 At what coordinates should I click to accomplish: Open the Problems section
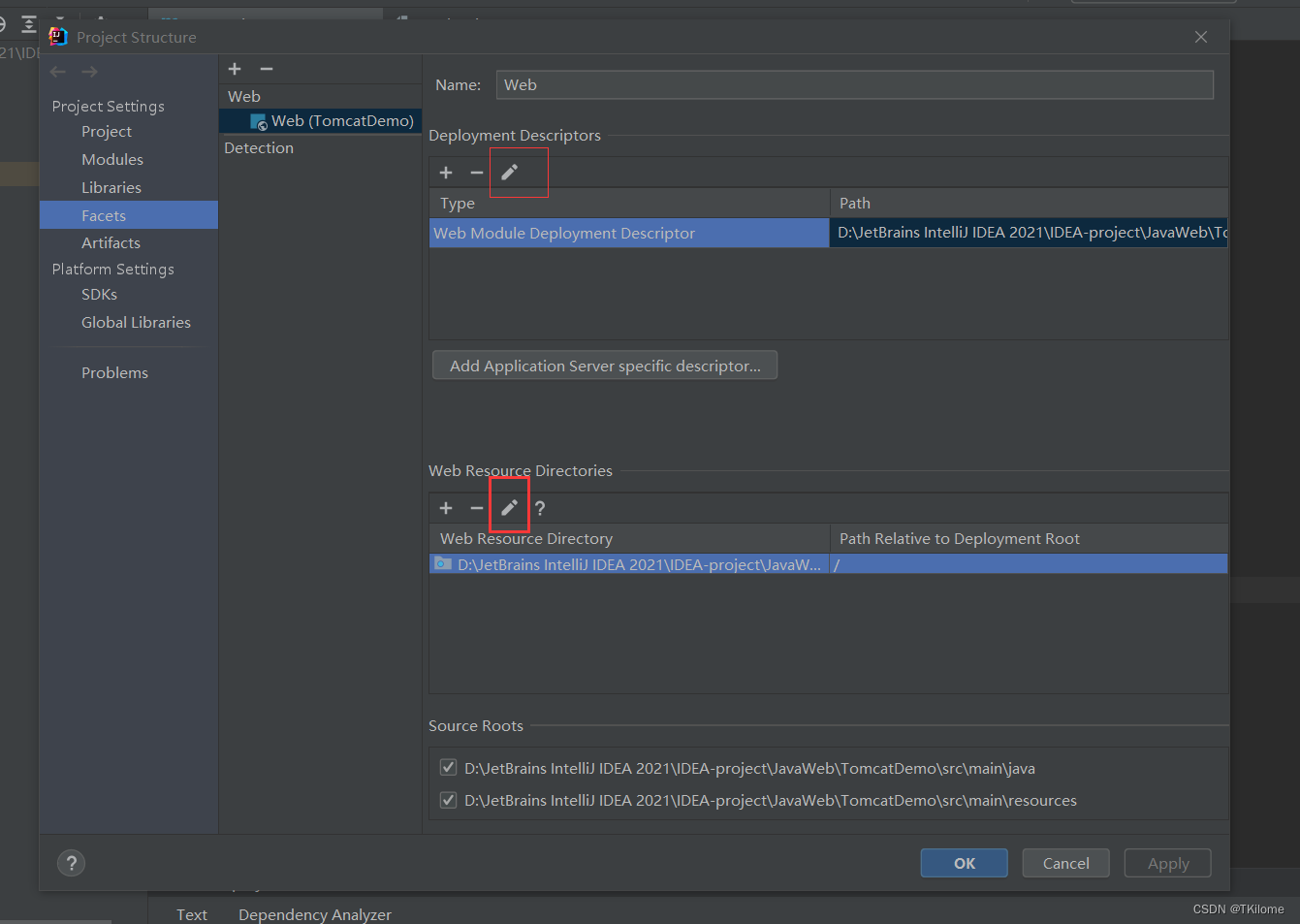114,372
